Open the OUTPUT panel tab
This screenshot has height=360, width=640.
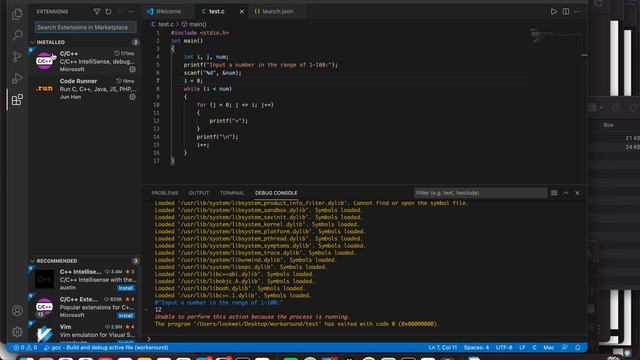tap(199, 193)
